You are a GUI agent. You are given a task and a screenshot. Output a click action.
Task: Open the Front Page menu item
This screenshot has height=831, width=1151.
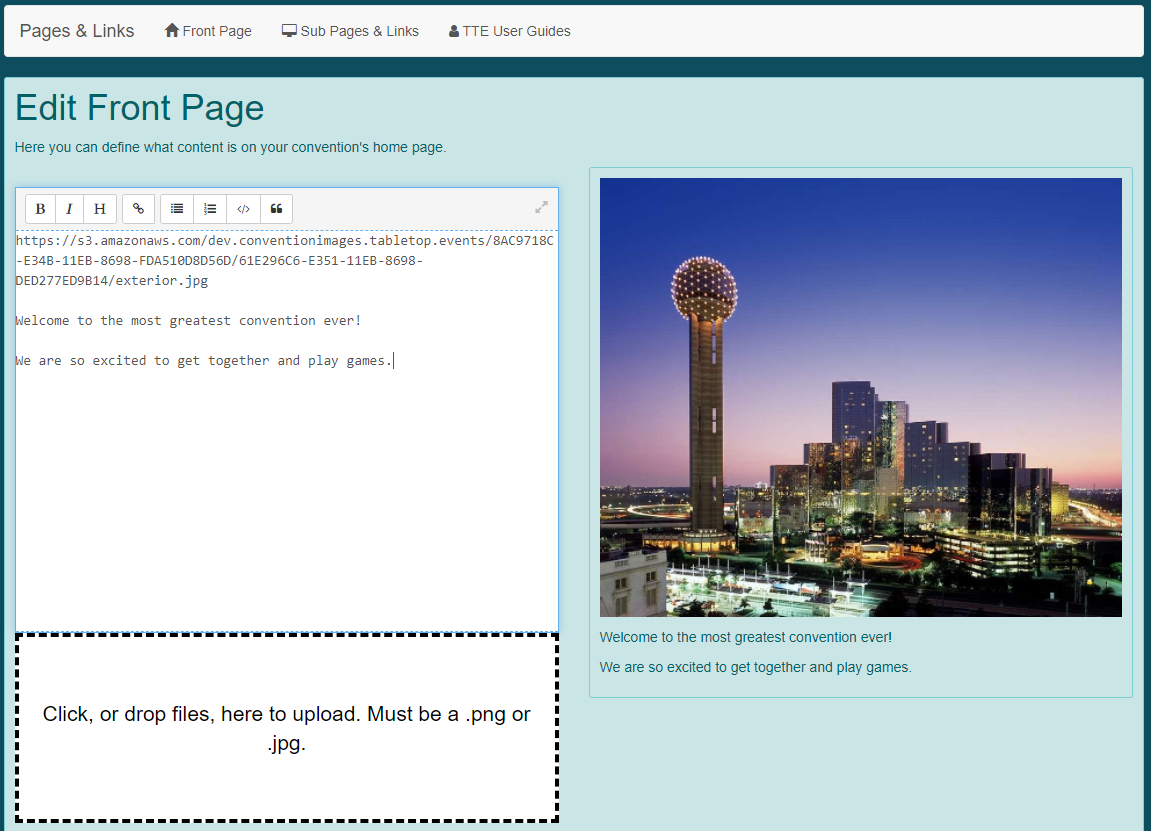208,31
